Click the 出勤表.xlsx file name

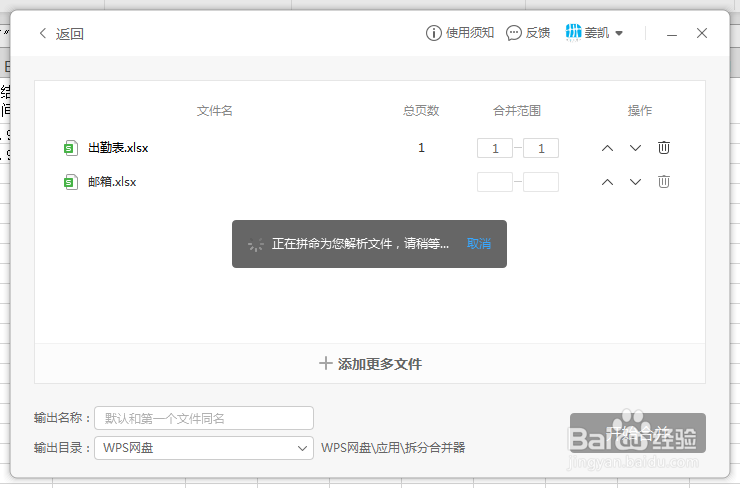click(x=118, y=148)
